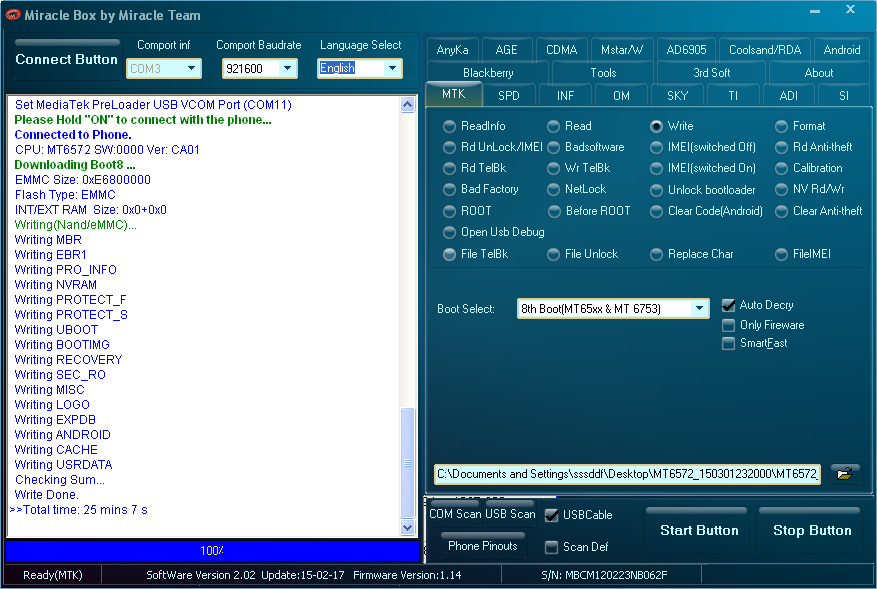Click the folder browse icon beside file path
The height and width of the screenshot is (589, 877).
(845, 474)
